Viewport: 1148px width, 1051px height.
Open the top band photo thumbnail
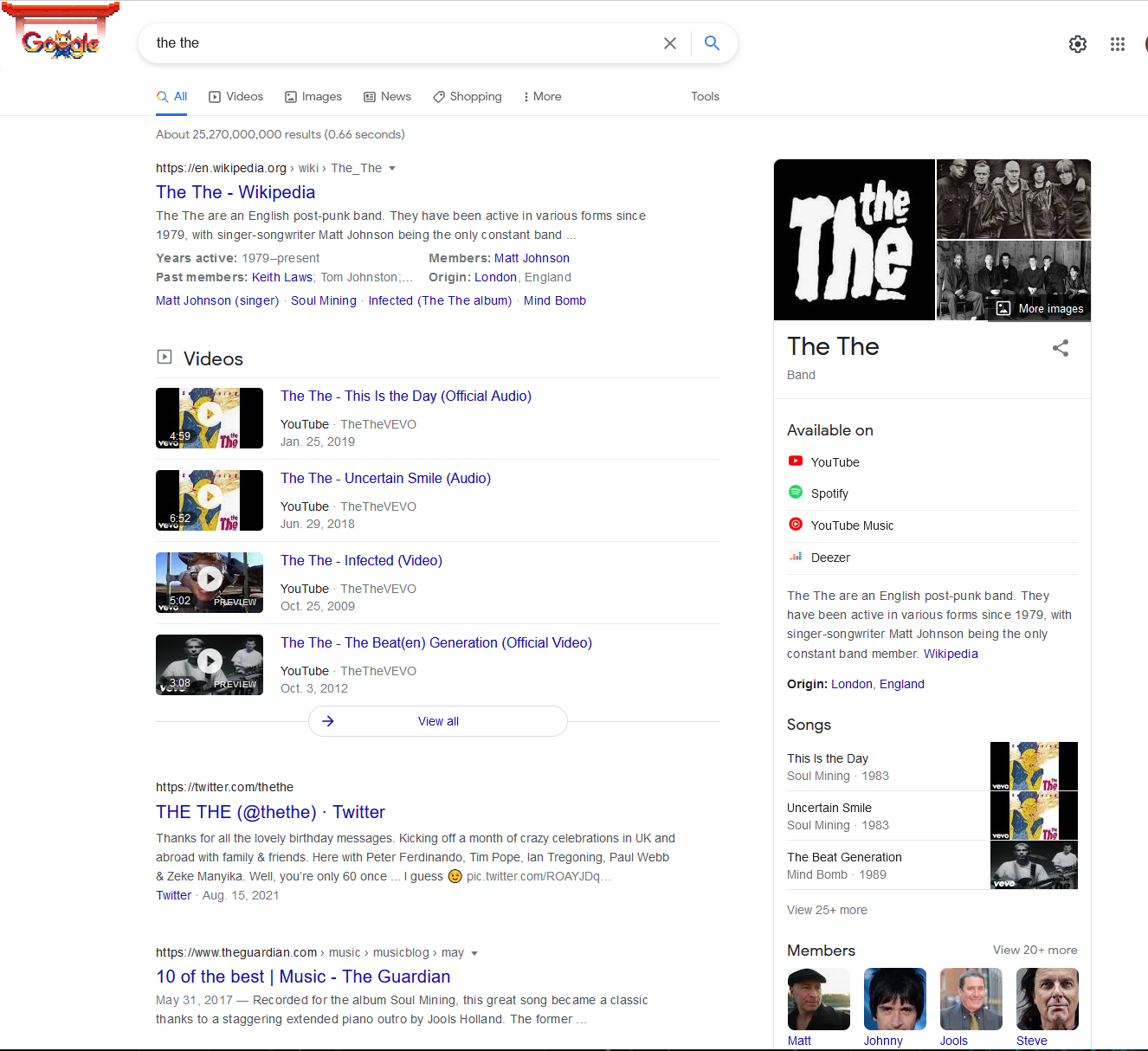(1014, 199)
